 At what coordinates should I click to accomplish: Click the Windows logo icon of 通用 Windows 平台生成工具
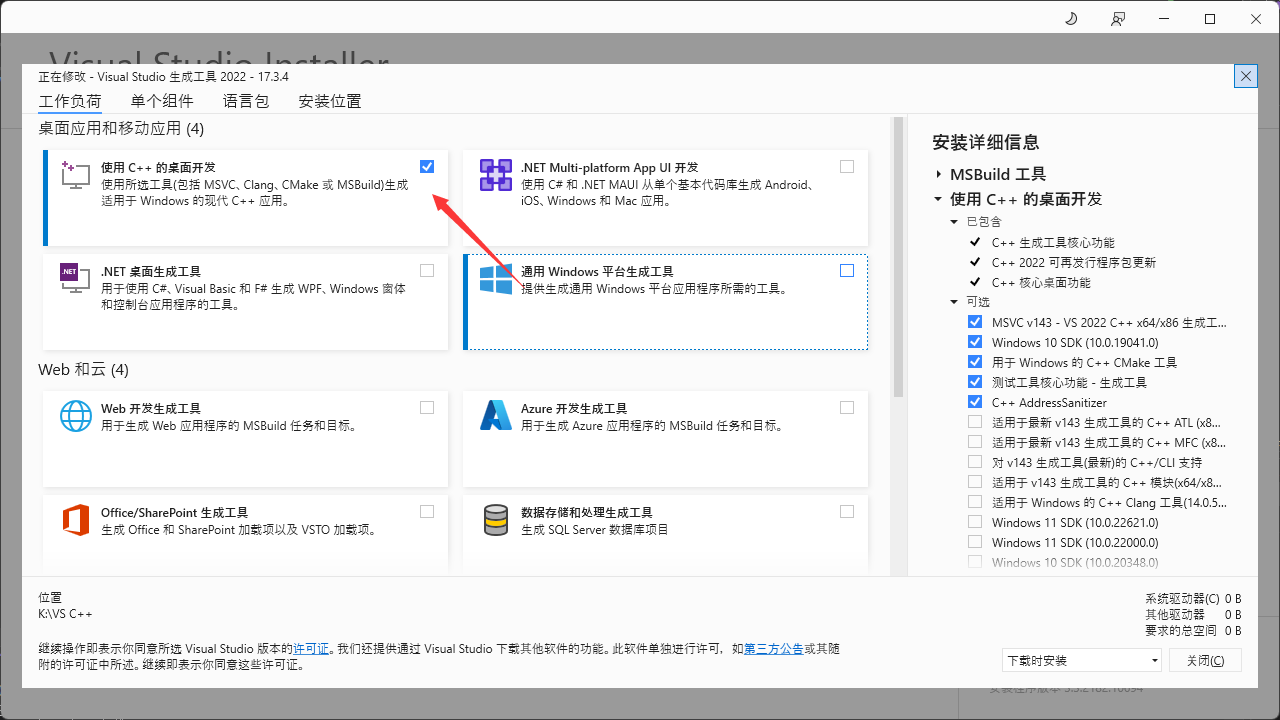(x=496, y=278)
